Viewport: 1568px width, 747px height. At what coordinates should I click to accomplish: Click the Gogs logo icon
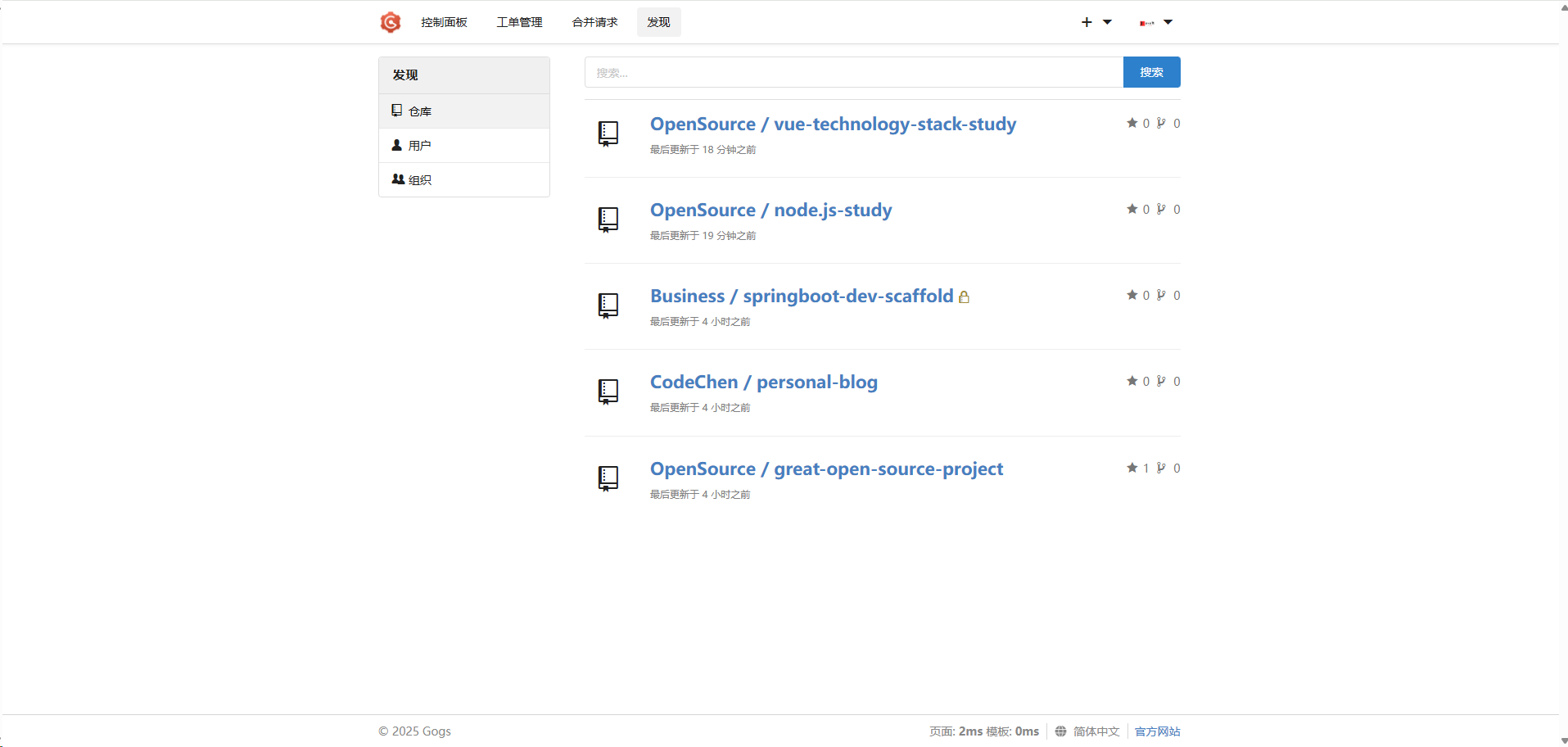pyautogui.click(x=391, y=22)
